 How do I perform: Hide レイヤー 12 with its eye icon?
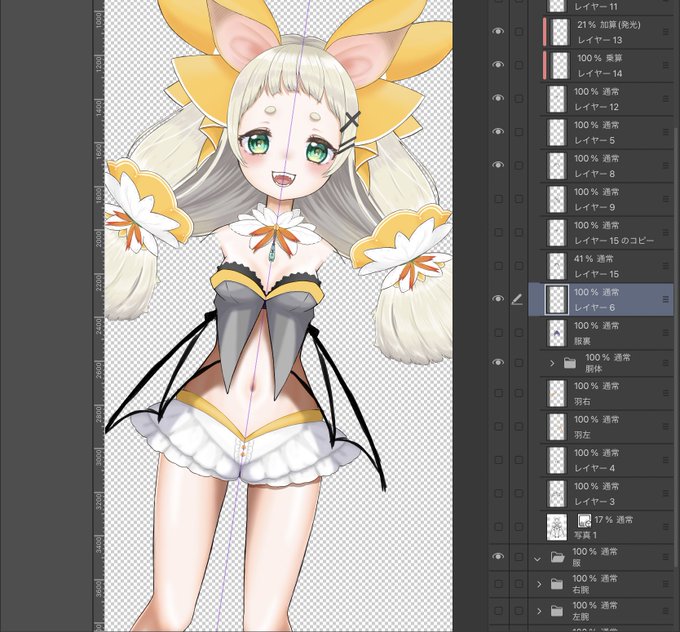(x=498, y=98)
